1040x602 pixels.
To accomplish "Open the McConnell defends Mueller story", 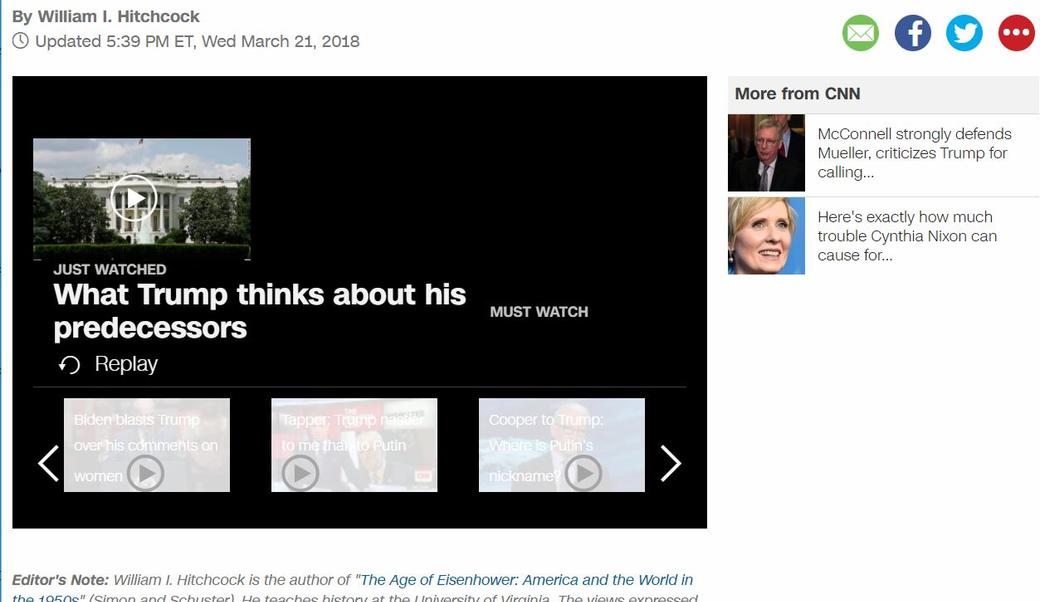I will [x=915, y=152].
